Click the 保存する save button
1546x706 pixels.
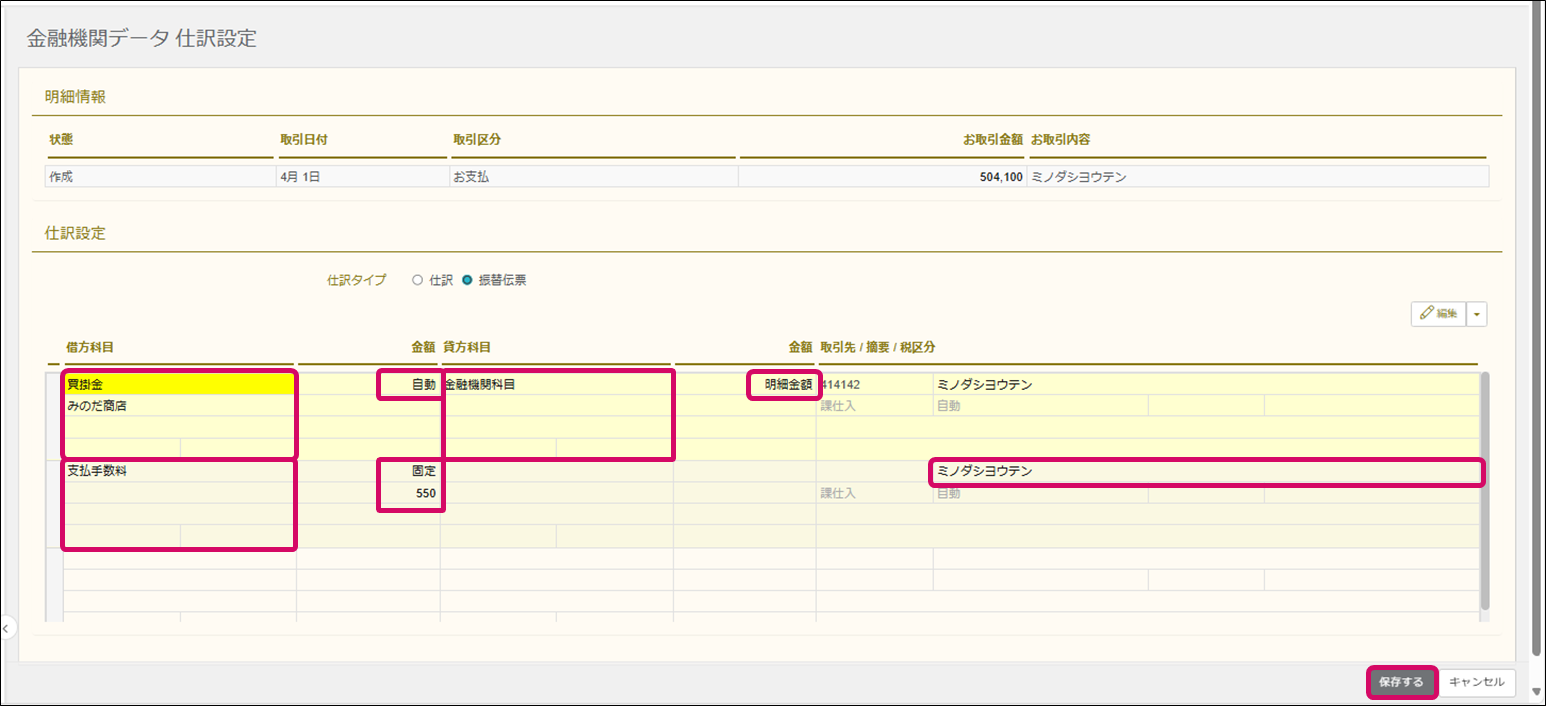pyautogui.click(x=1401, y=682)
